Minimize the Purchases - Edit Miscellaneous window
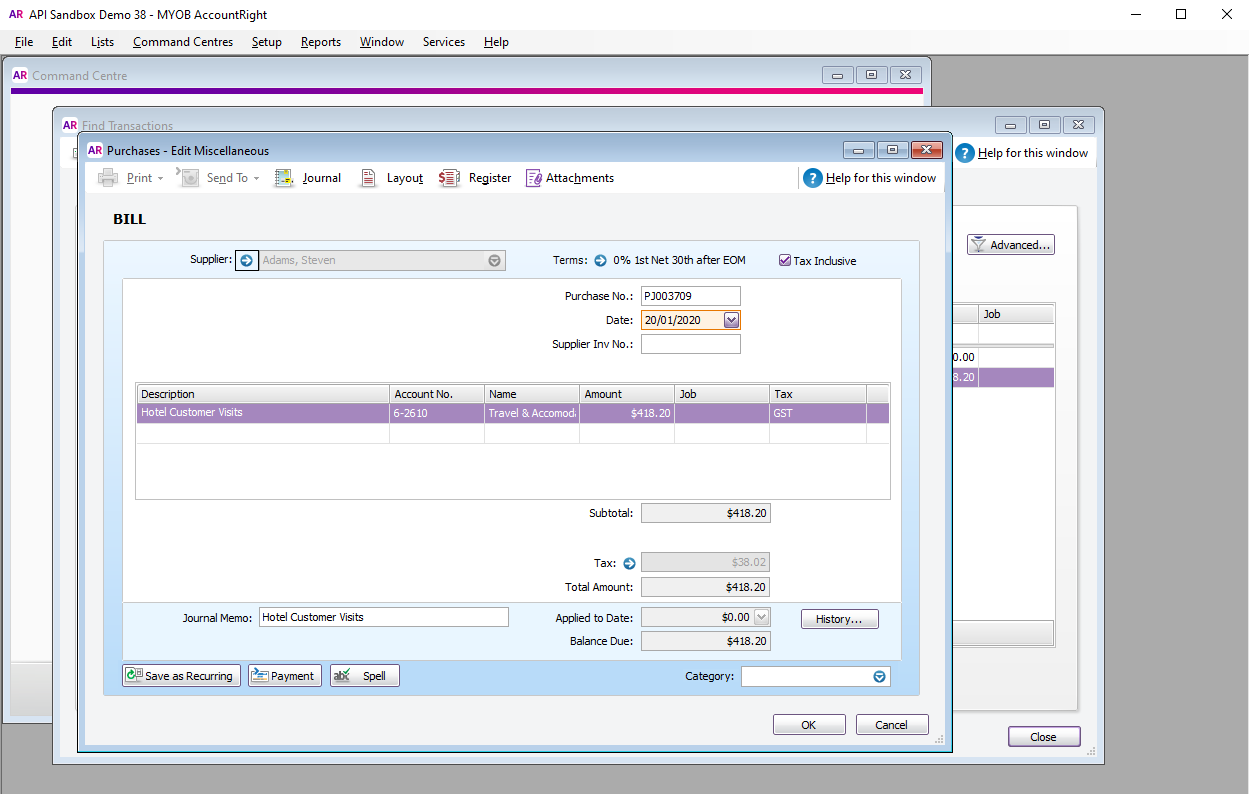The height and width of the screenshot is (794, 1249). 859,150
